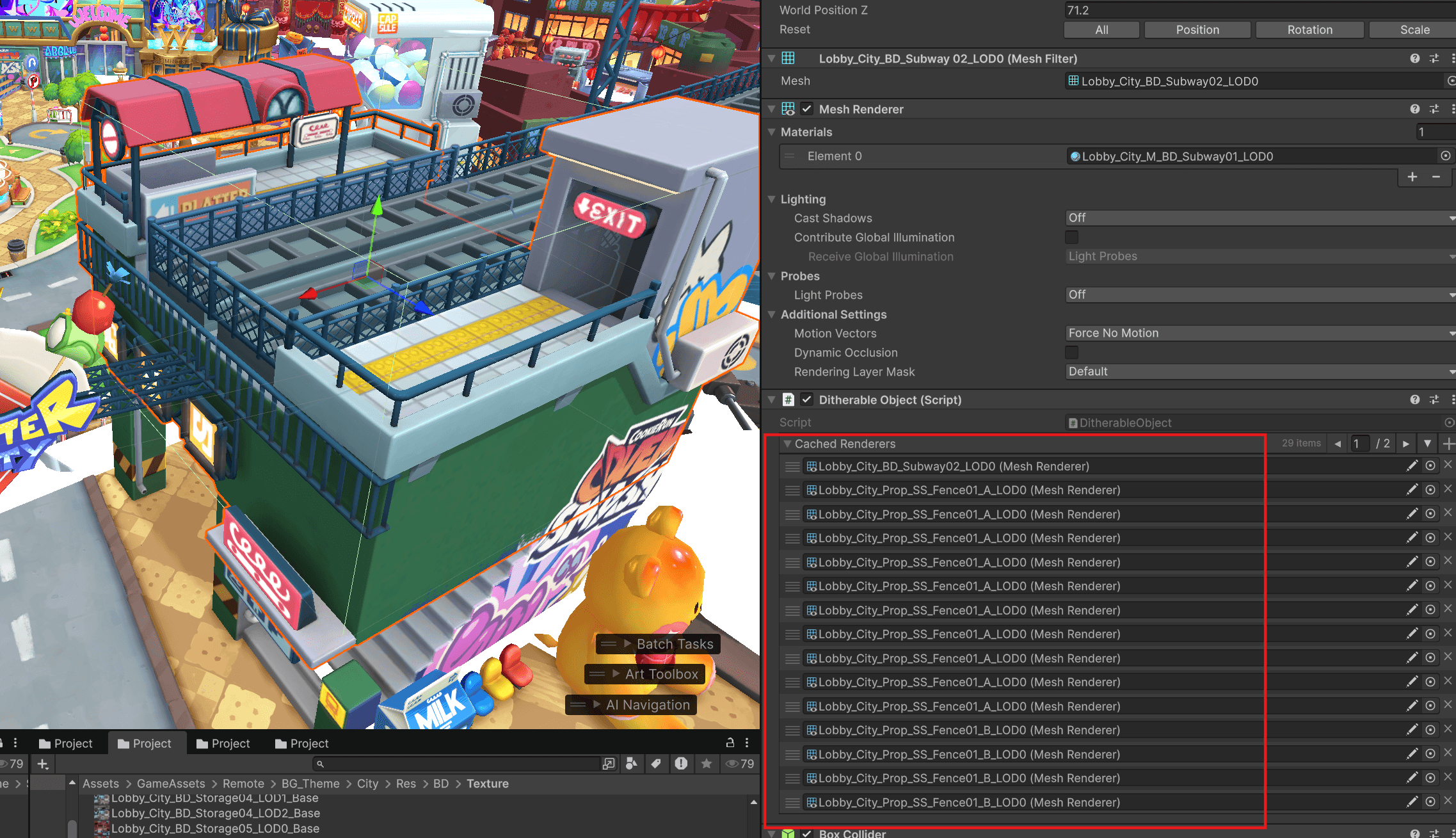Screen dimensions: 1456x838
Task: Remove first cached renderer with X icon
Action: point(1448,465)
